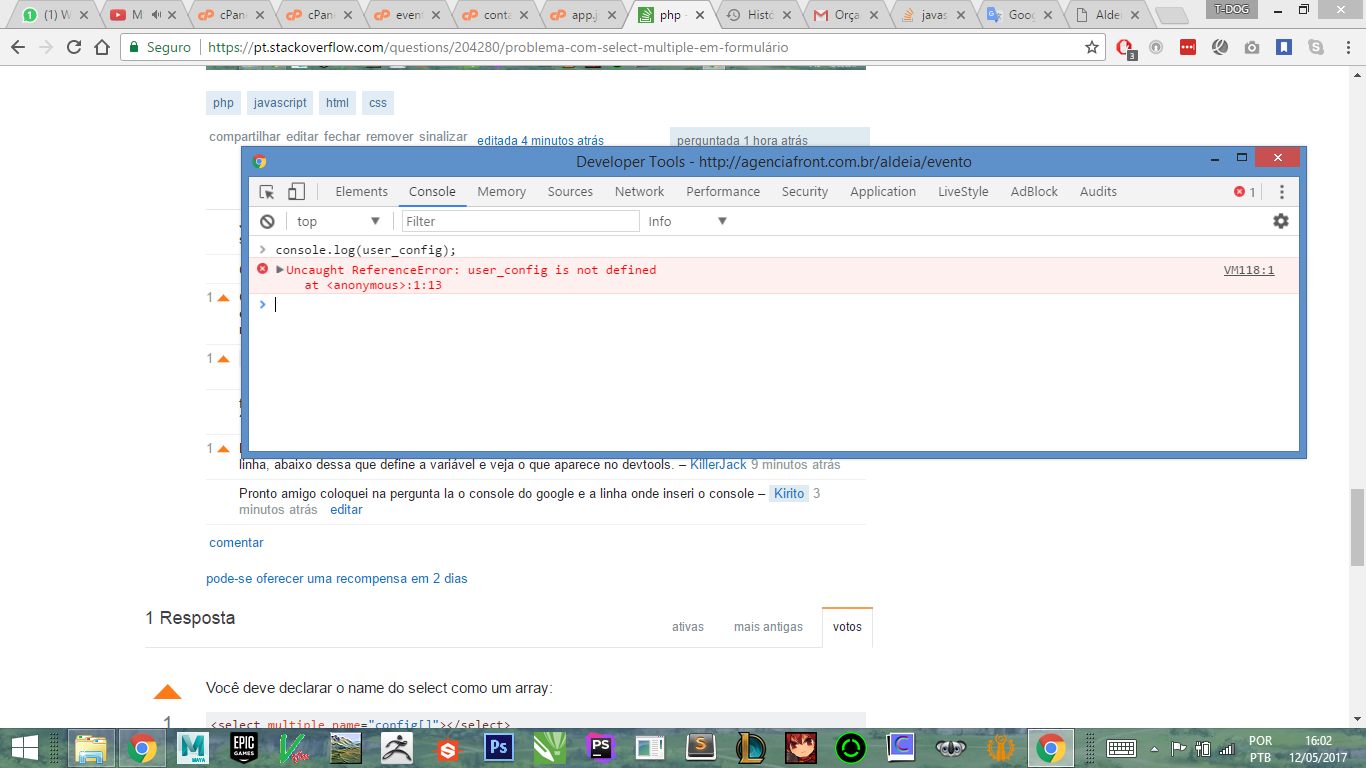Switch to the app.js browser tab

(x=585, y=15)
